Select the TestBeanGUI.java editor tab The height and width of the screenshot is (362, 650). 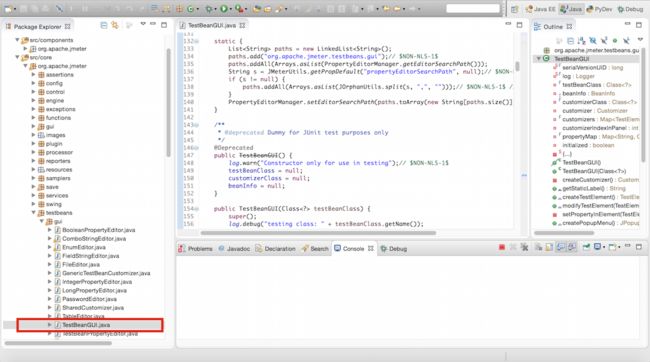tap(212, 25)
